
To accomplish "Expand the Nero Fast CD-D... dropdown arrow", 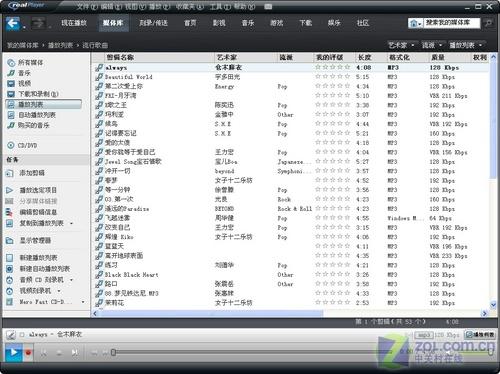I will (x=83, y=302).
